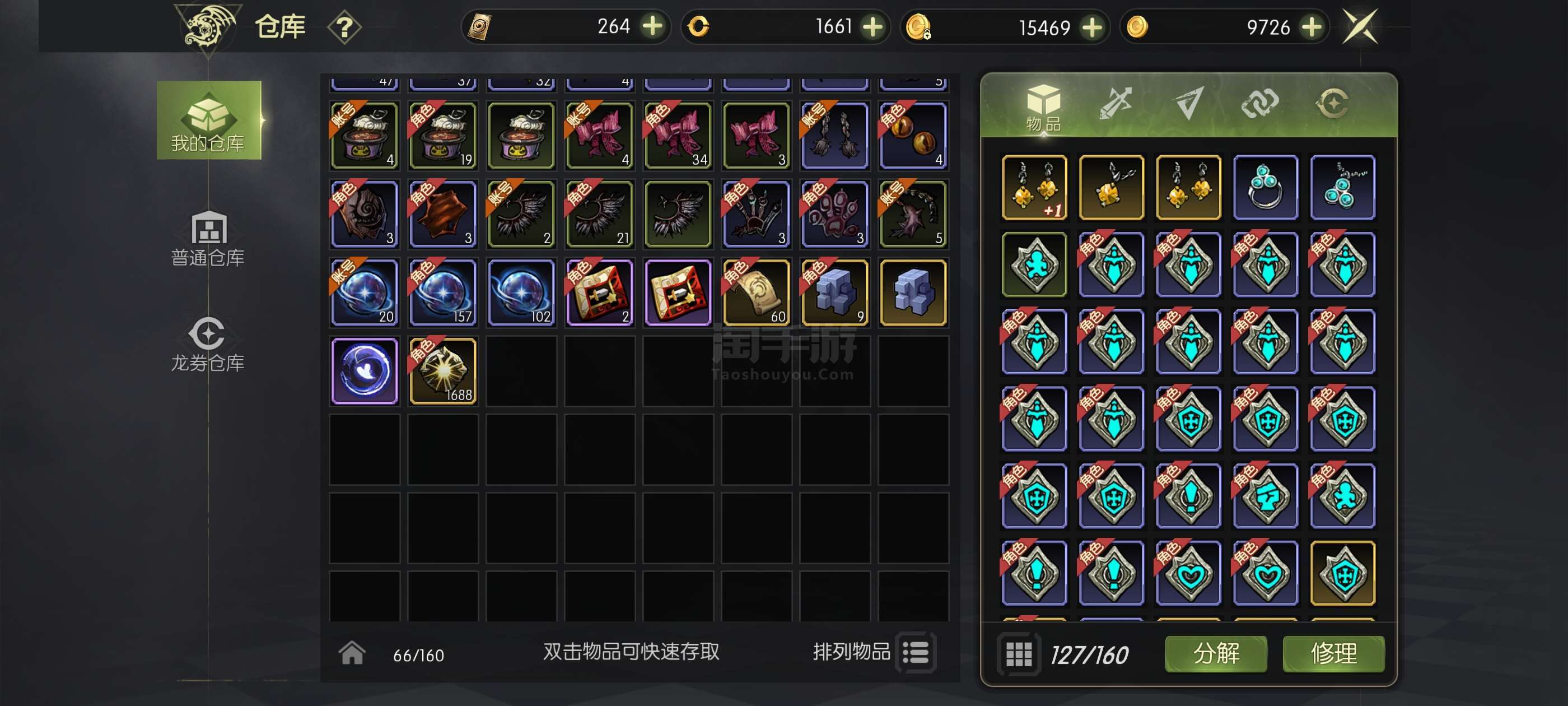The width and height of the screenshot is (1568, 706).
Task: Select the 我的仓库 tab
Action: (x=209, y=120)
